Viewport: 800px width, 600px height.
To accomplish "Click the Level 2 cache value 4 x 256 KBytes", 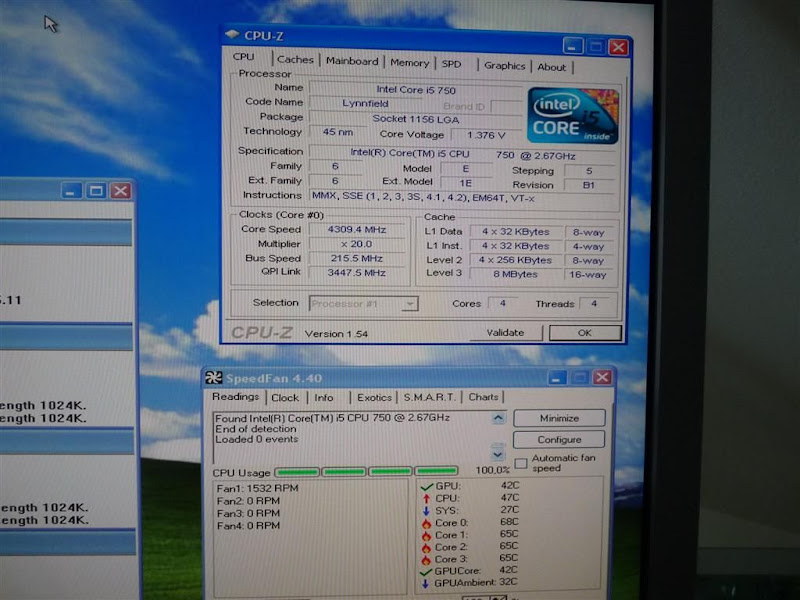I will 515,260.
